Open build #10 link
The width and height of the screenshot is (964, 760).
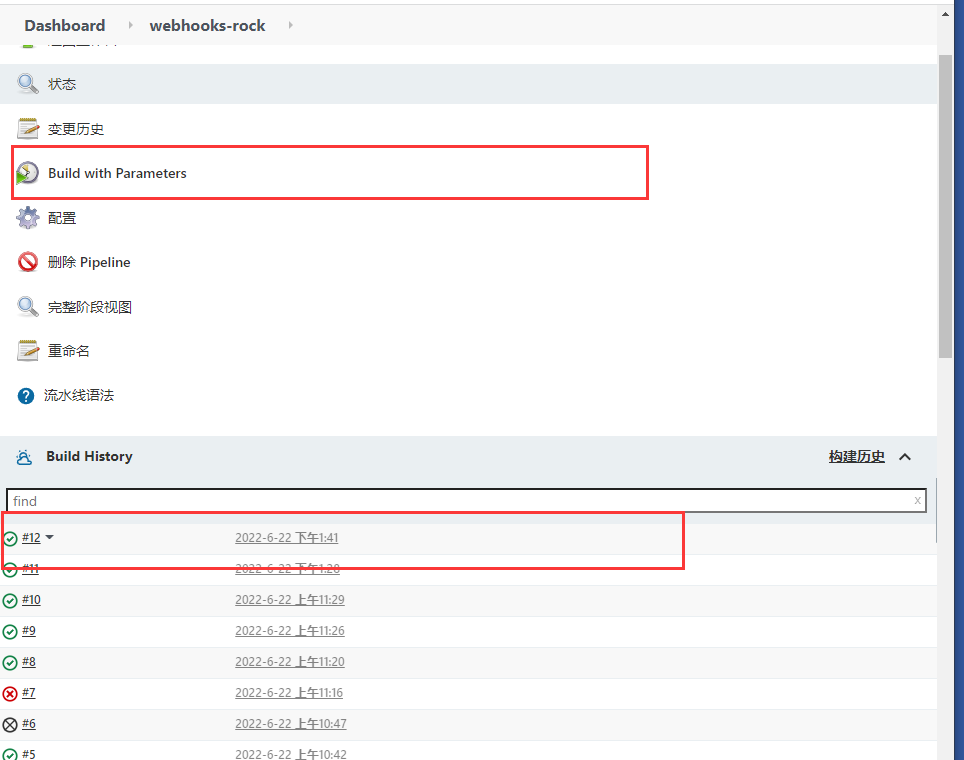coord(31,600)
